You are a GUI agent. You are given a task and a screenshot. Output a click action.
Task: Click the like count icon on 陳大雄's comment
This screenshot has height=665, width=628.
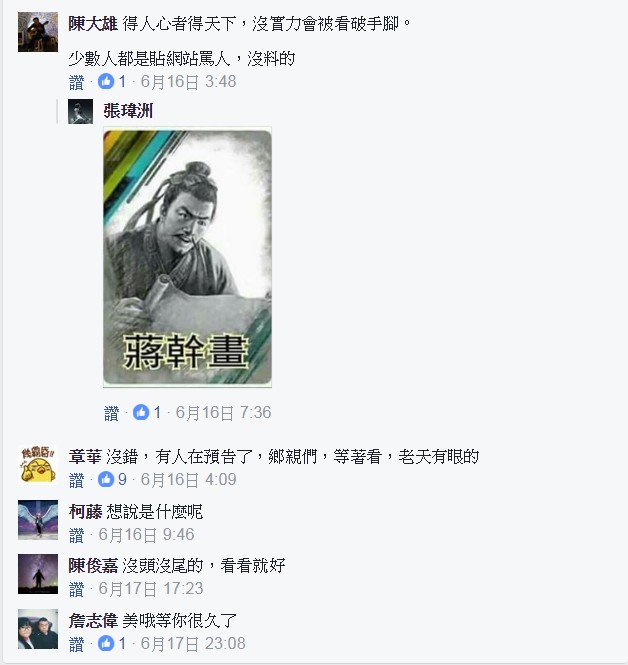pos(106,81)
